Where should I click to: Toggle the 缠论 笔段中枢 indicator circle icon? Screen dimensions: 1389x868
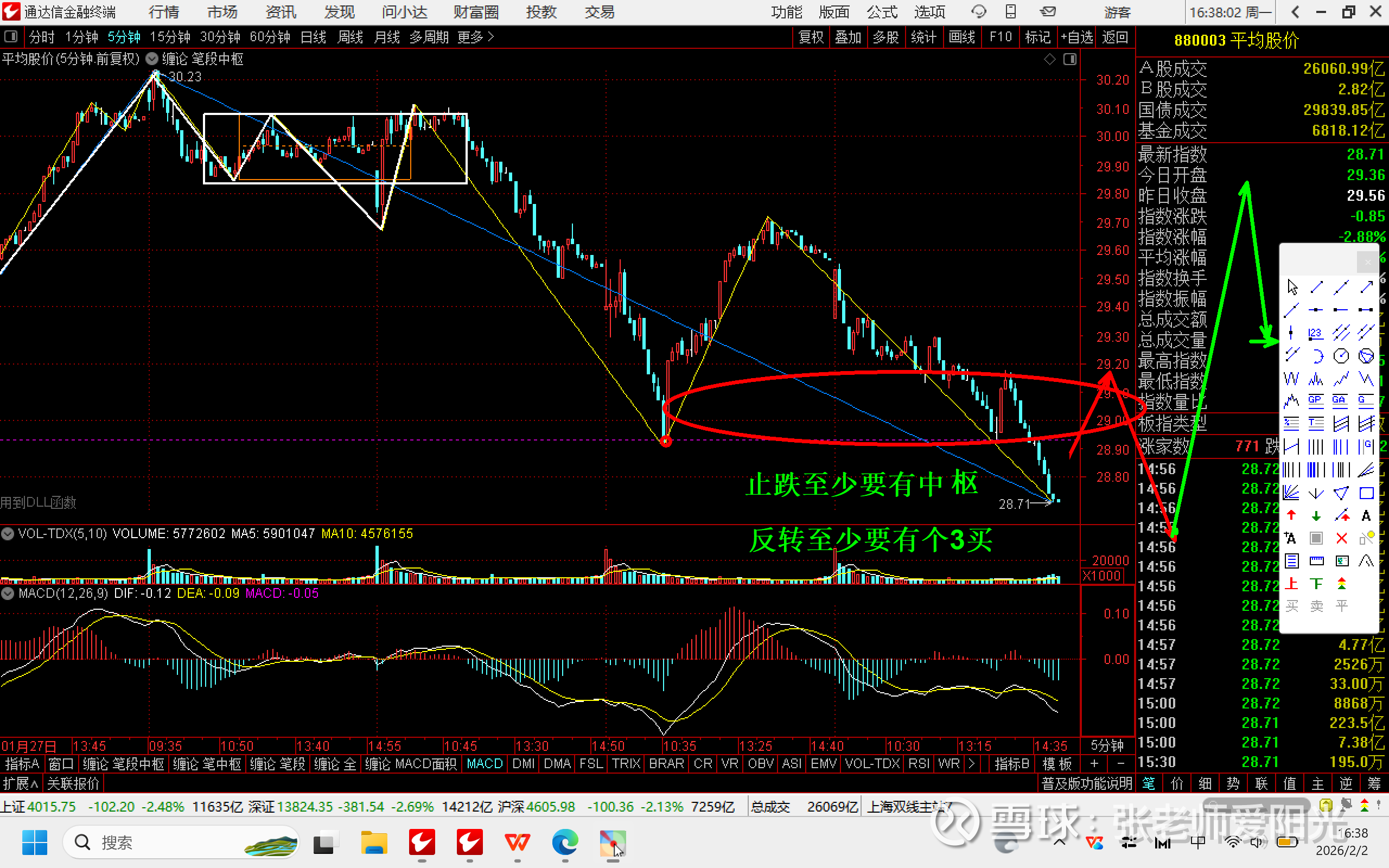(152, 59)
